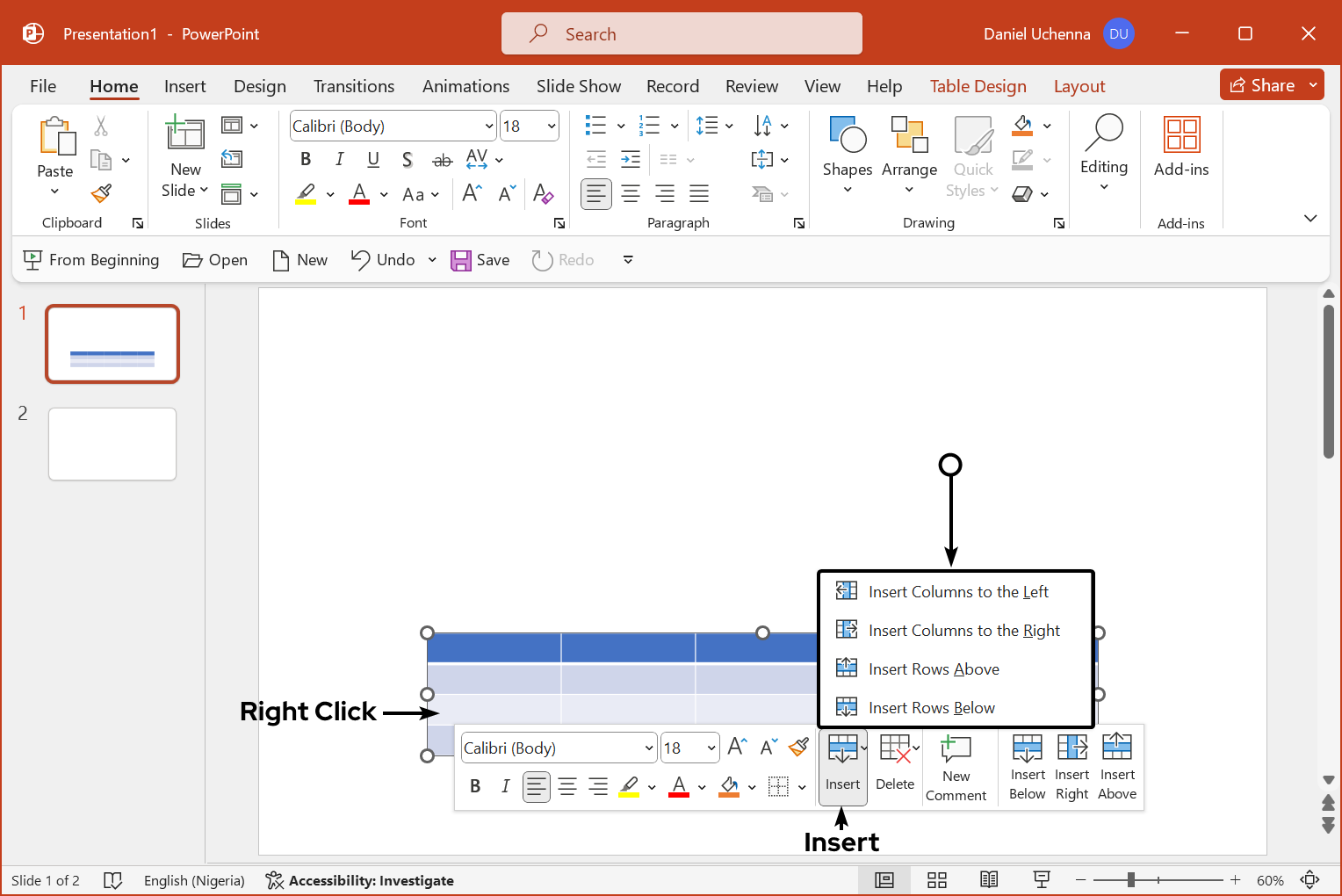Click the Share button
Viewport: 1342px width, 896px height.
tap(1262, 85)
